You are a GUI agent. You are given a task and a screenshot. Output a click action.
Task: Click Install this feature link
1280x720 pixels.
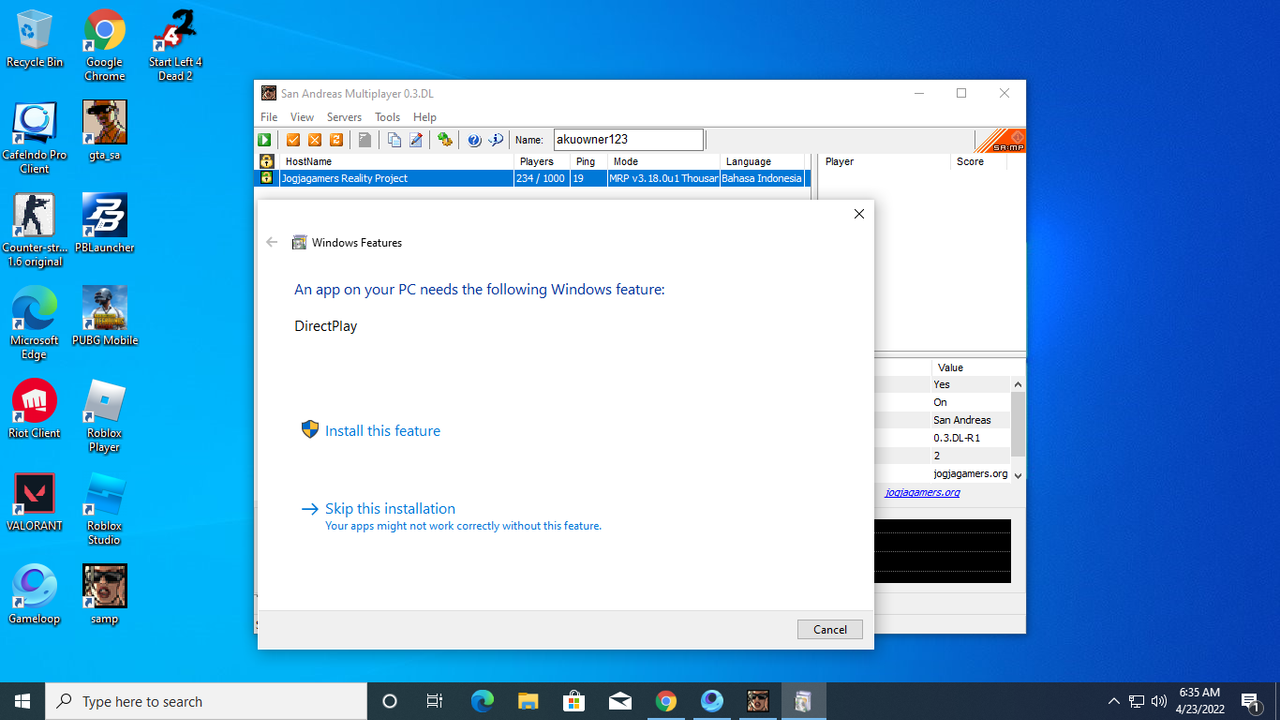tap(382, 431)
